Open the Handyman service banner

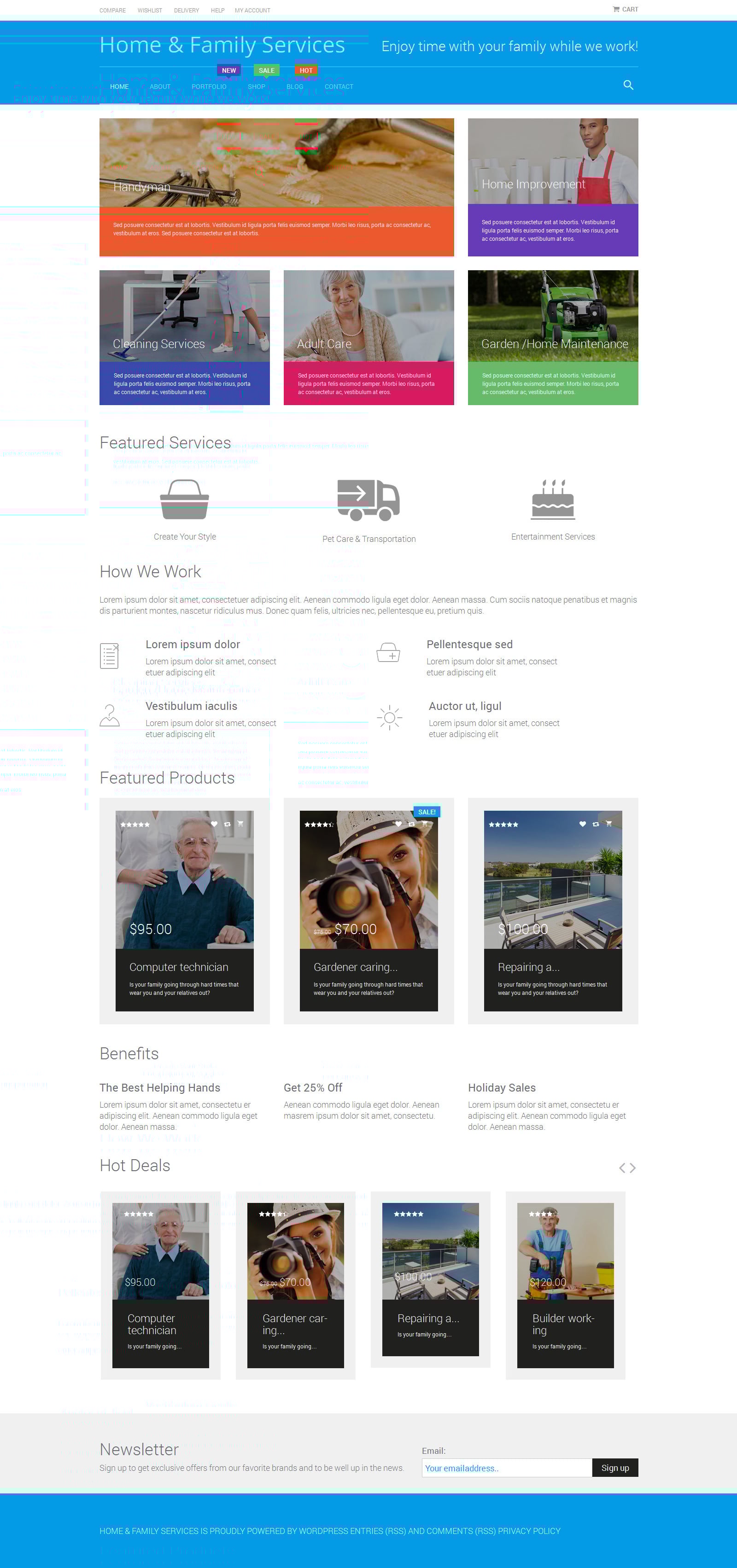point(276,187)
